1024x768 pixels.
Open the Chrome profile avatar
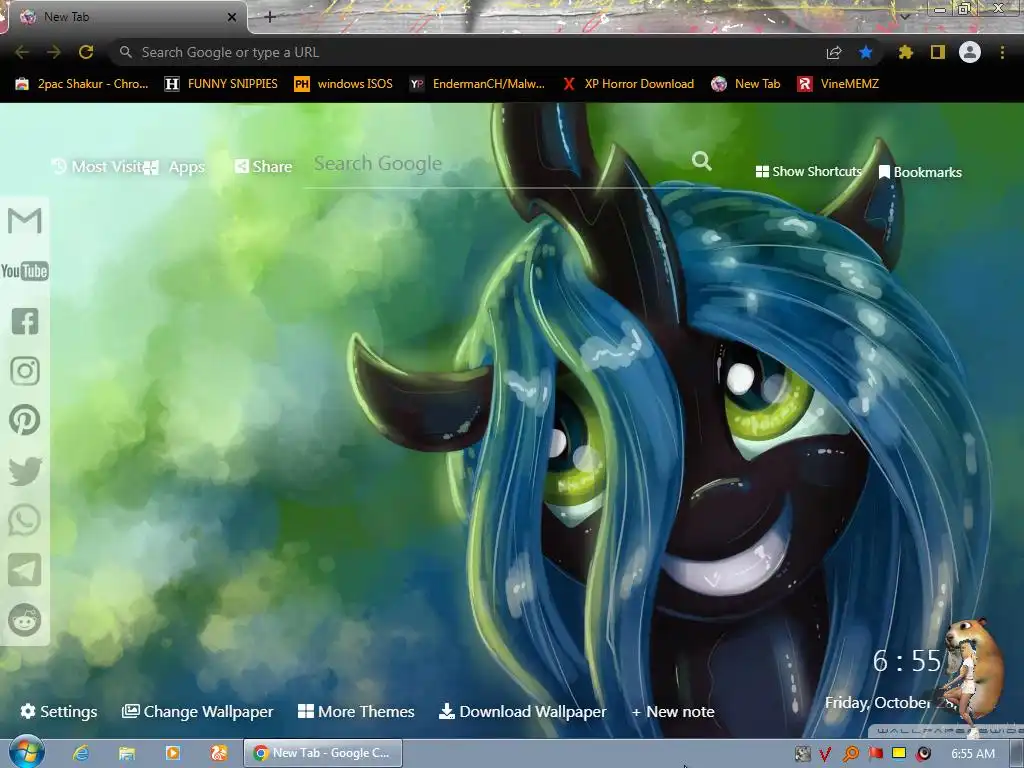pyautogui.click(x=970, y=52)
